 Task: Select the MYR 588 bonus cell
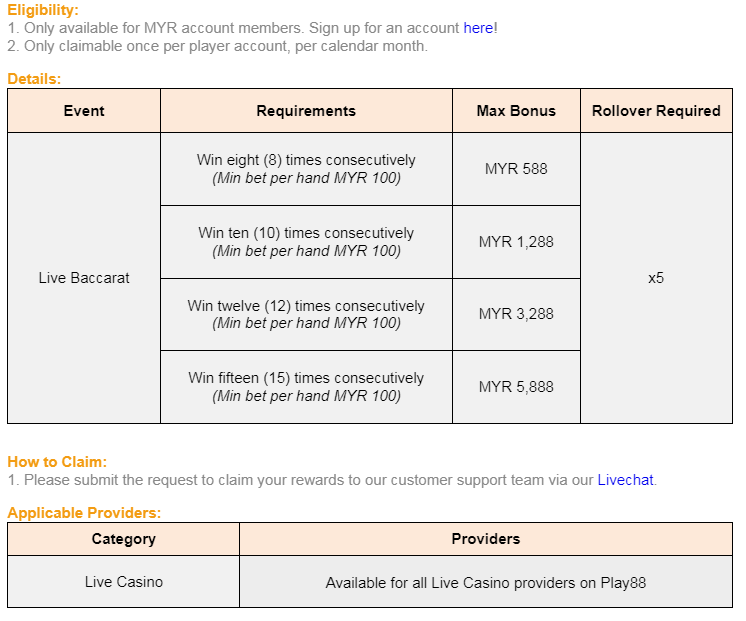click(516, 169)
